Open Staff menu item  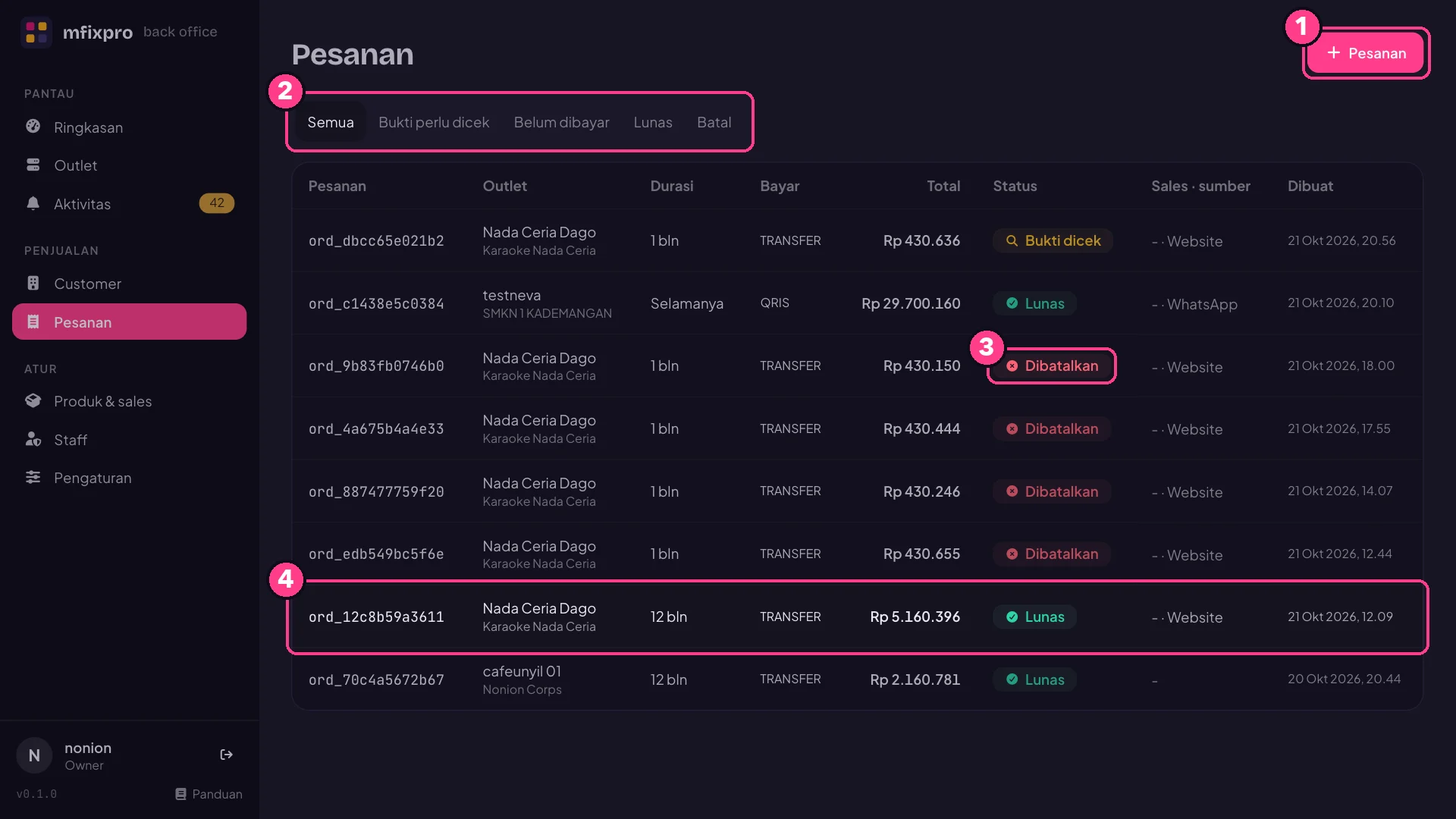pos(129,440)
